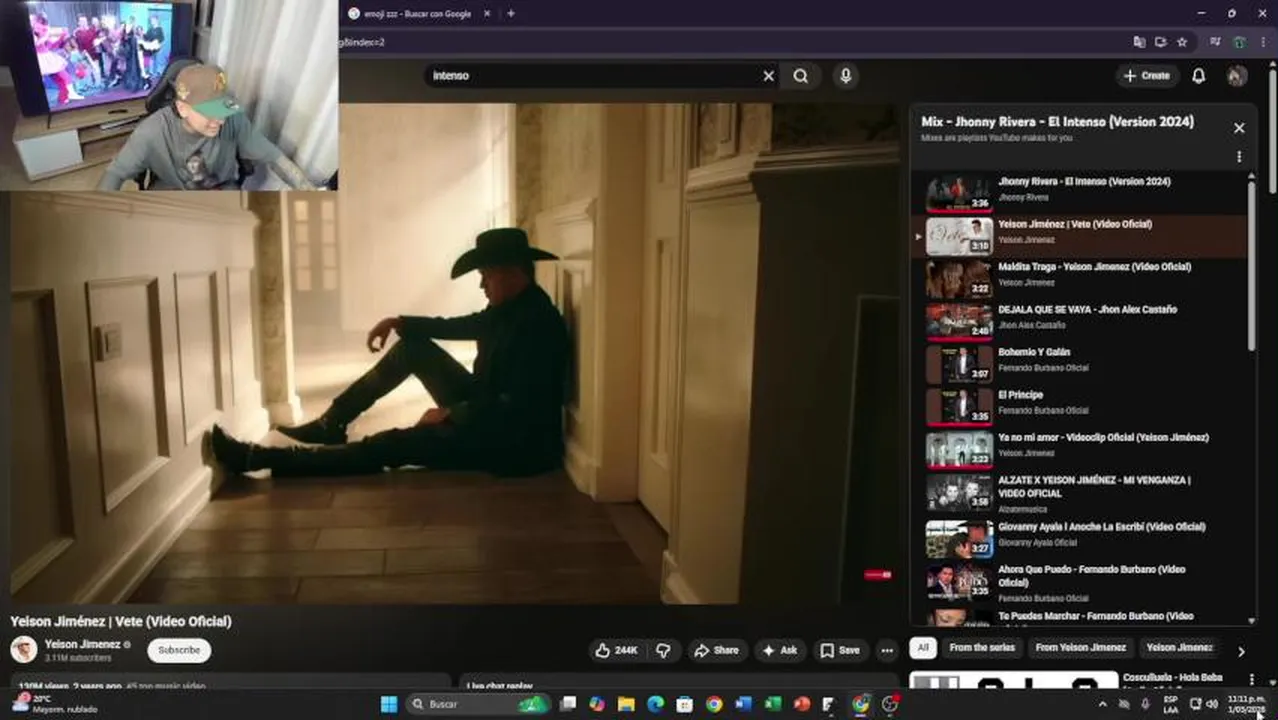Click the magnifier search button
Screen dimensions: 1278x720
pos(801,76)
